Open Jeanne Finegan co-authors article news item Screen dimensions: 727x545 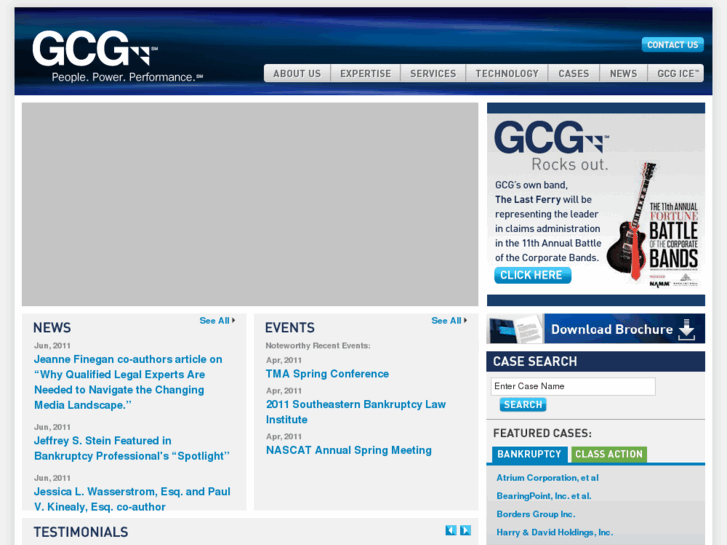tap(128, 382)
